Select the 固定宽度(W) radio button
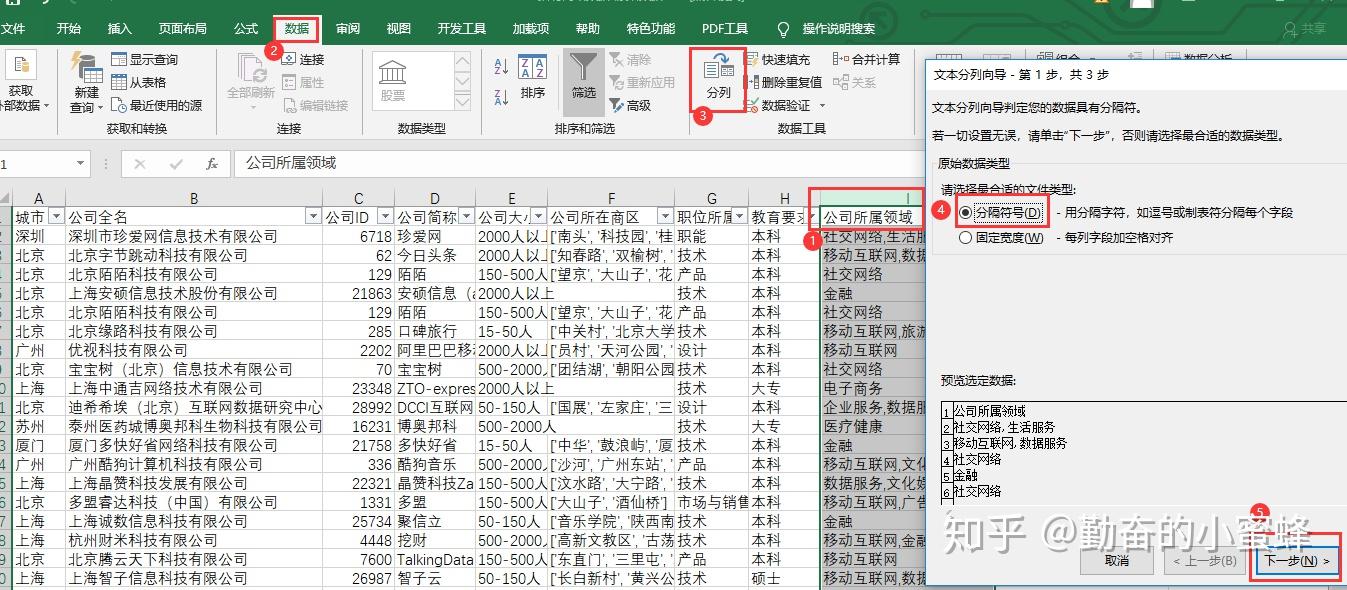 coord(965,238)
